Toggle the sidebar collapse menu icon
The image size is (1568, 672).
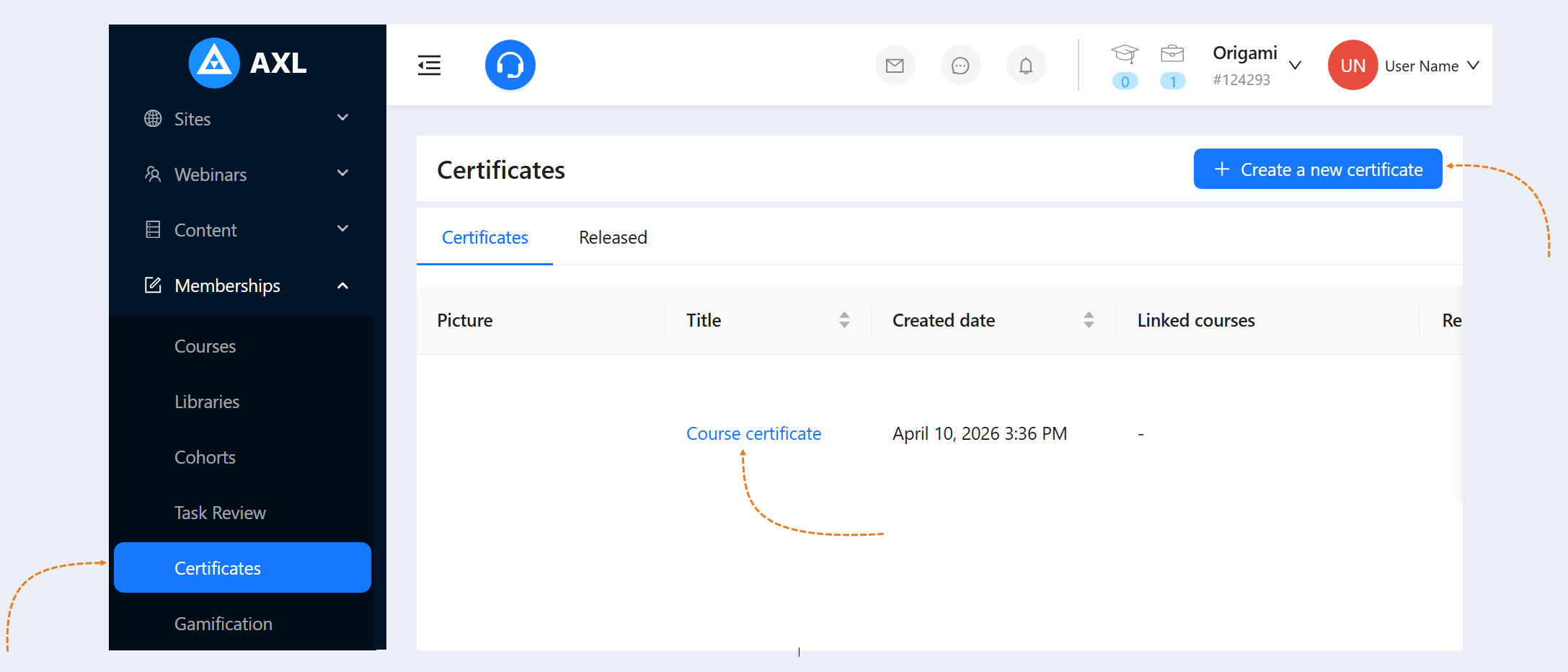[x=429, y=66]
